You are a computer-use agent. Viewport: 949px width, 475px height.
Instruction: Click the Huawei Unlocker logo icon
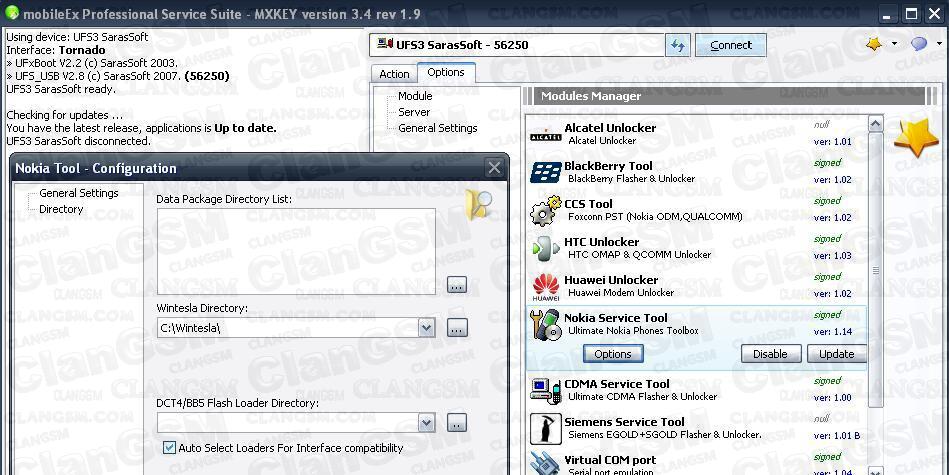545,287
